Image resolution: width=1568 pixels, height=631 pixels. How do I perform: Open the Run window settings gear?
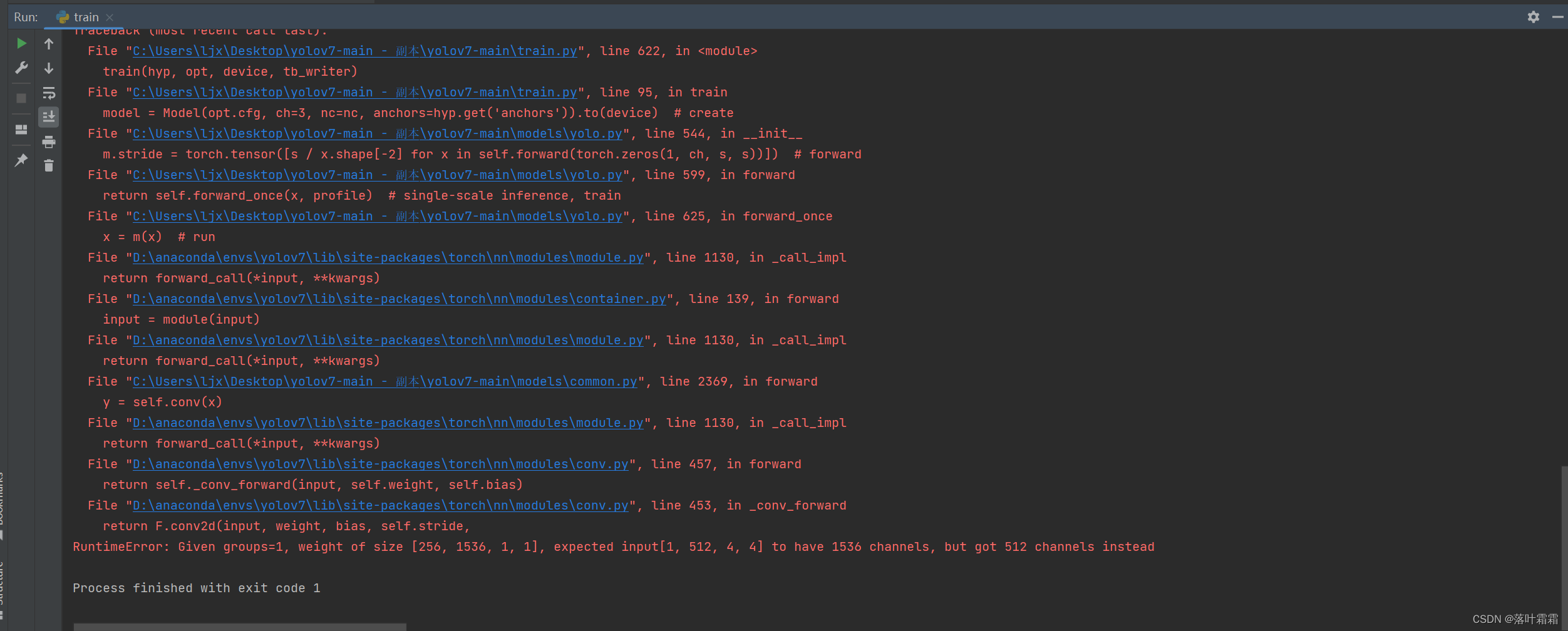(1533, 17)
